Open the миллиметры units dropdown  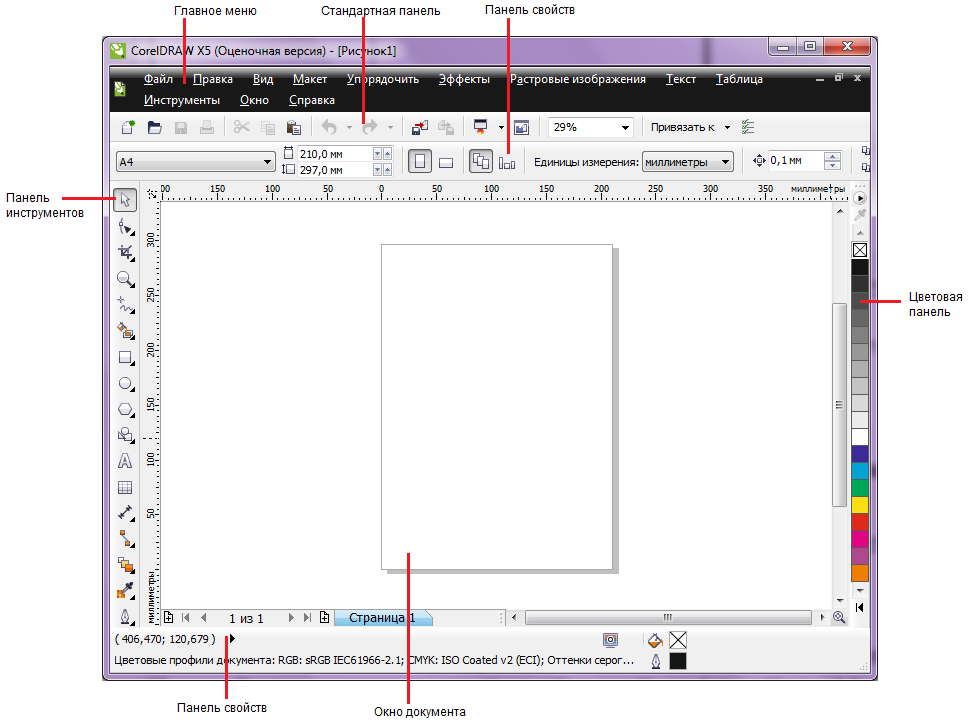[x=725, y=162]
